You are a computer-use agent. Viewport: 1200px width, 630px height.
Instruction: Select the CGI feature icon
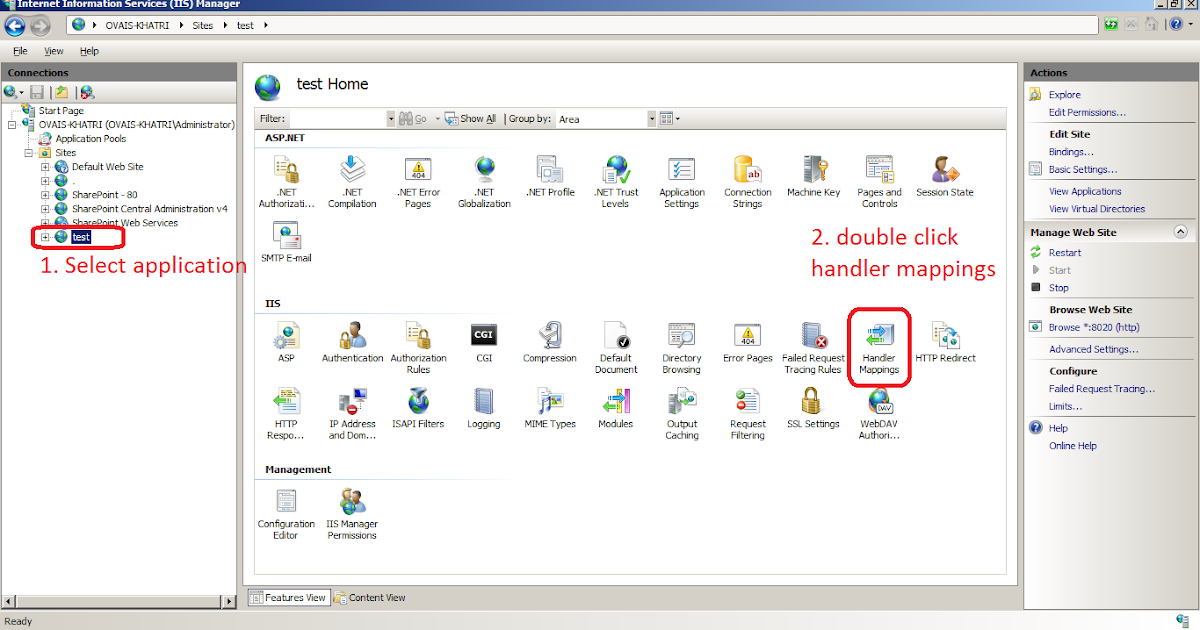pyautogui.click(x=484, y=342)
